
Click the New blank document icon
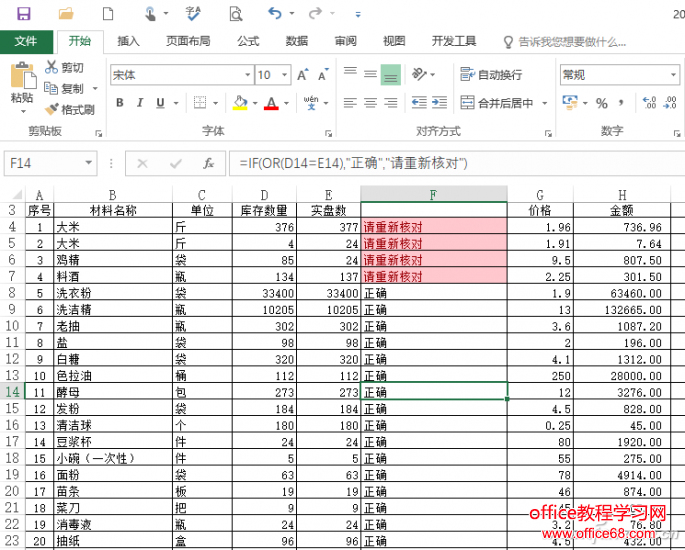coord(108,14)
